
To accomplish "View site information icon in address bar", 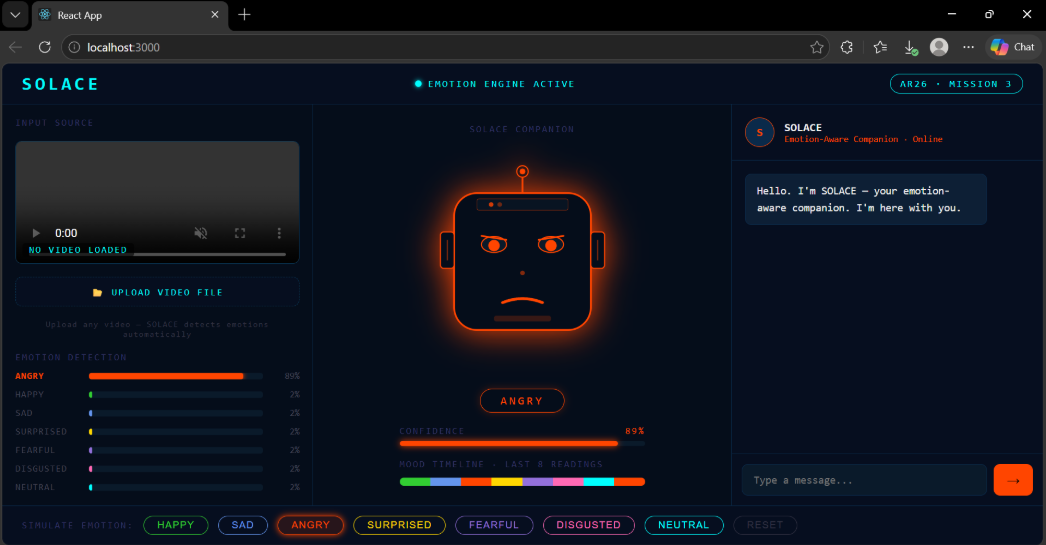I will click(x=74, y=47).
